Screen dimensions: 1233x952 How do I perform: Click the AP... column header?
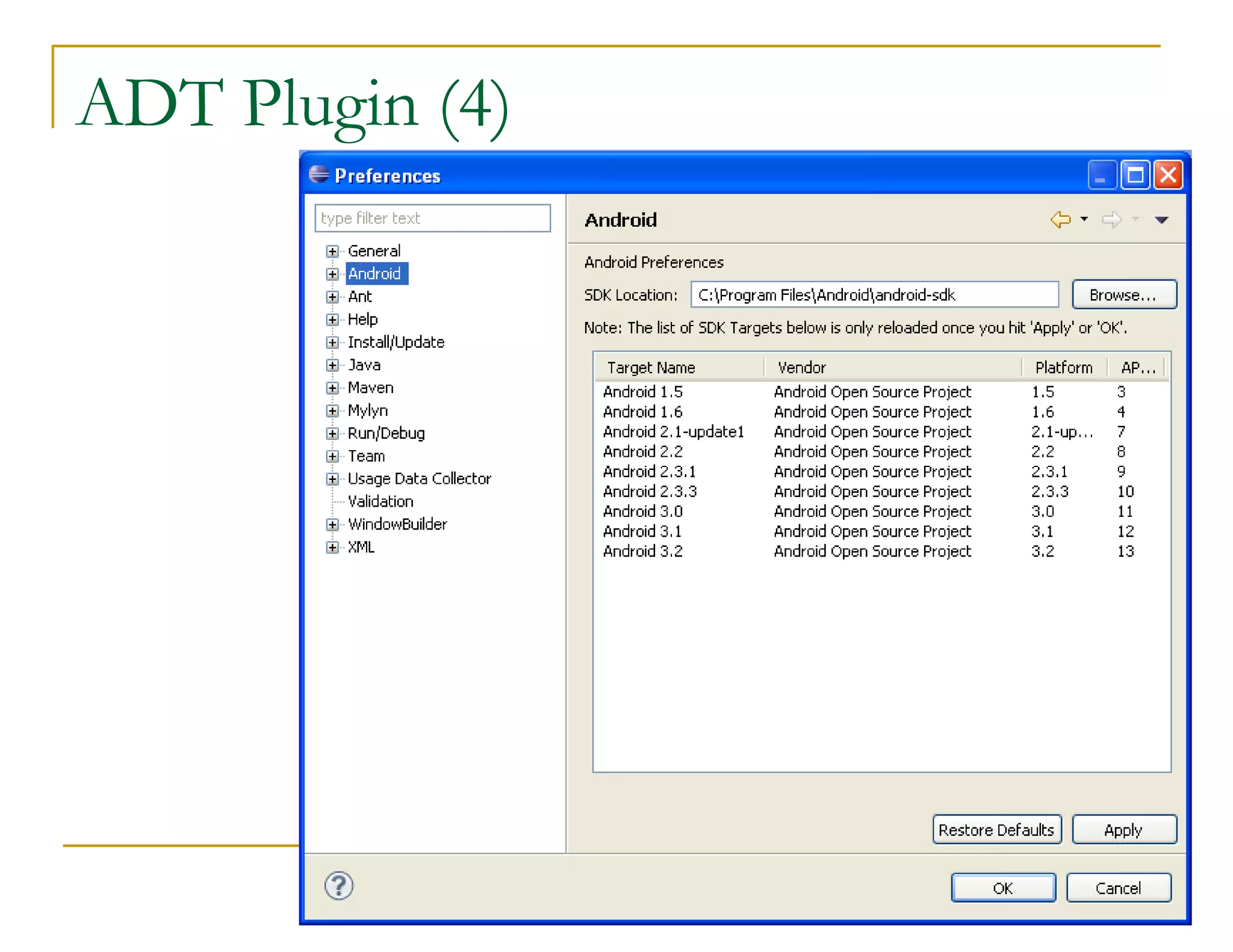click(x=1137, y=367)
